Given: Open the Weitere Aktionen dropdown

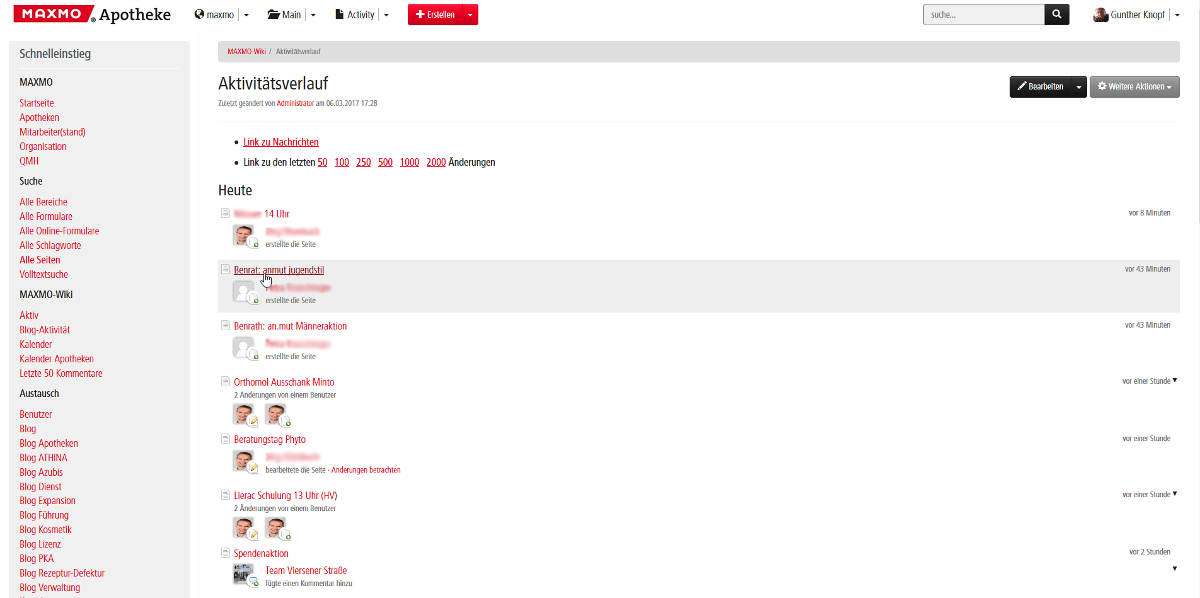Looking at the screenshot, I should (1134, 87).
